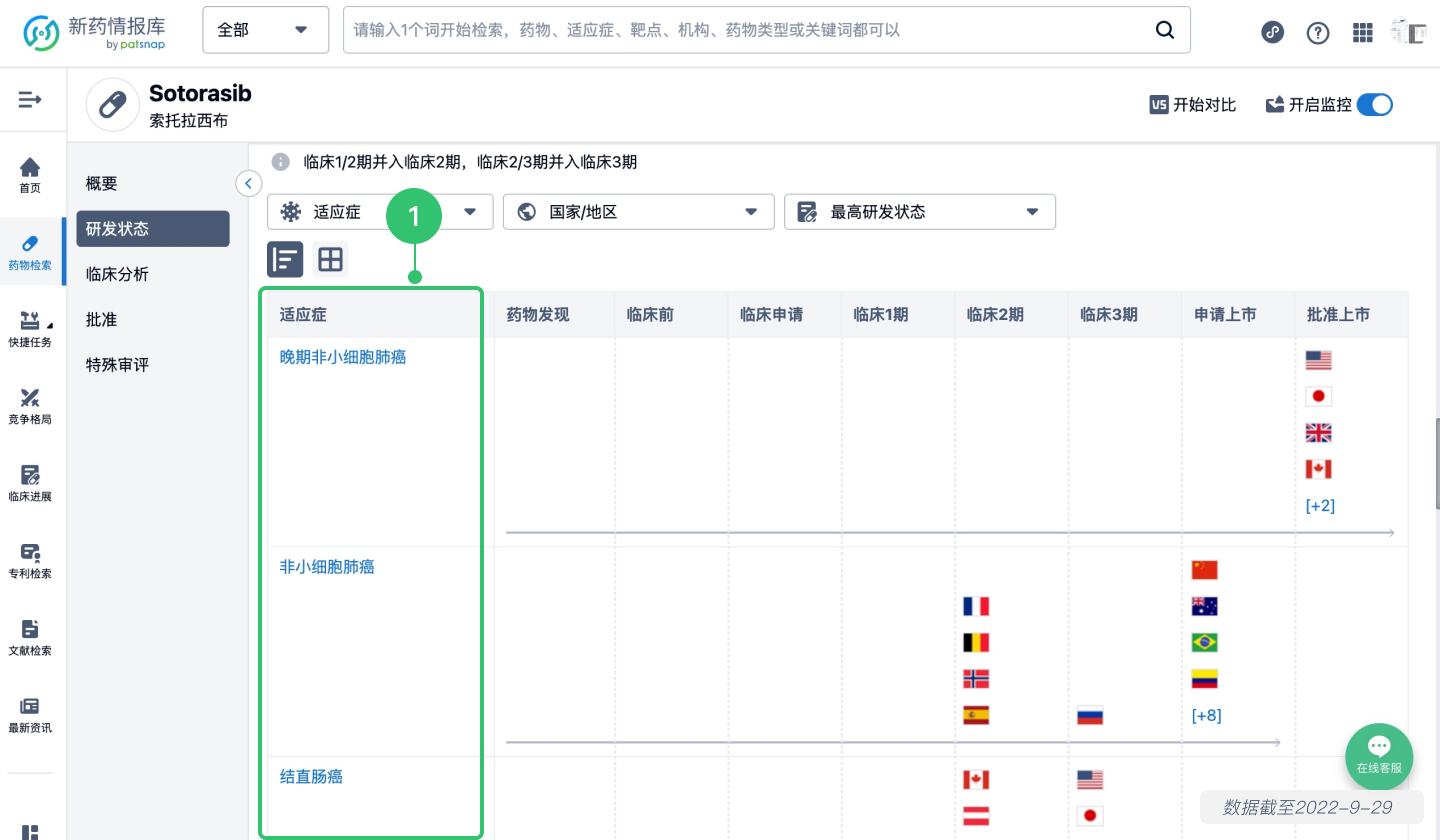Click the user avatar at top right
The image size is (1440, 840).
[x=1408, y=32]
